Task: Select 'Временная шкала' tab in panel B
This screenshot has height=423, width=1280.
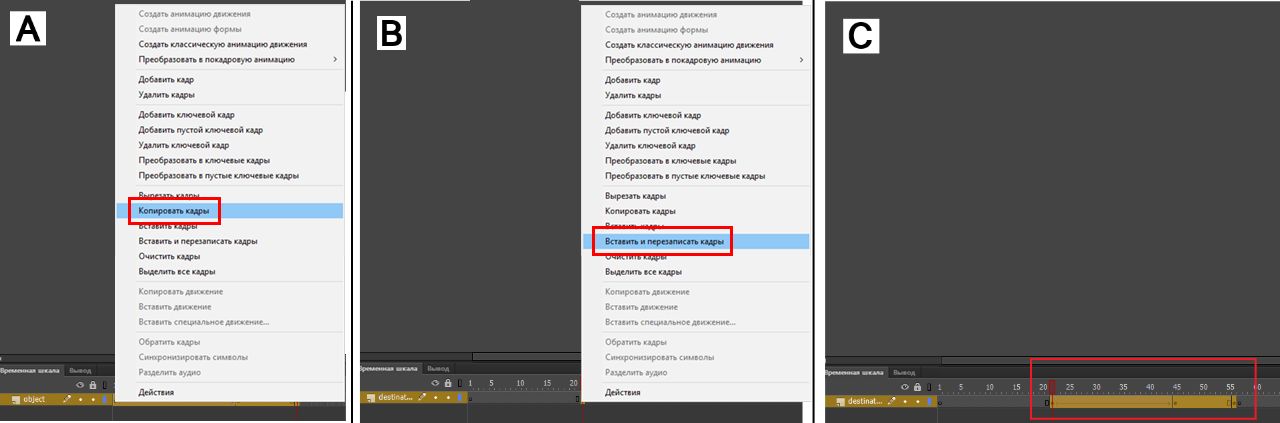Action: [x=389, y=368]
